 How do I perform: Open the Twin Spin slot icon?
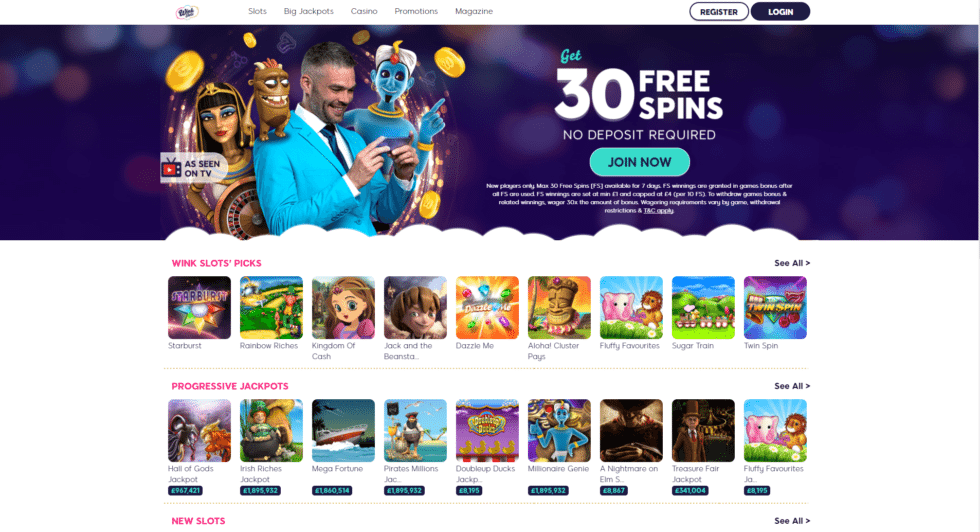click(775, 308)
